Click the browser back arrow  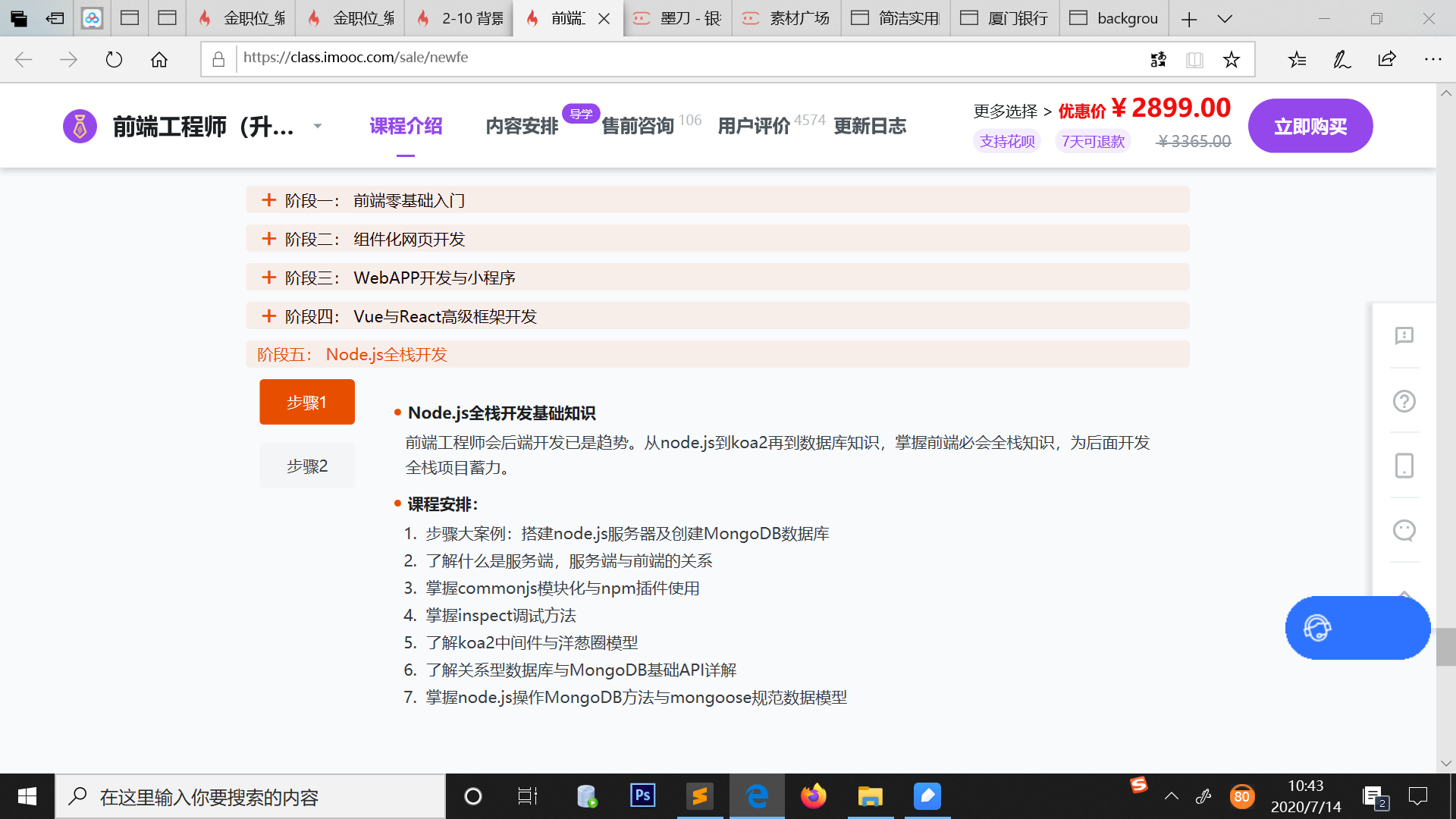(x=24, y=59)
